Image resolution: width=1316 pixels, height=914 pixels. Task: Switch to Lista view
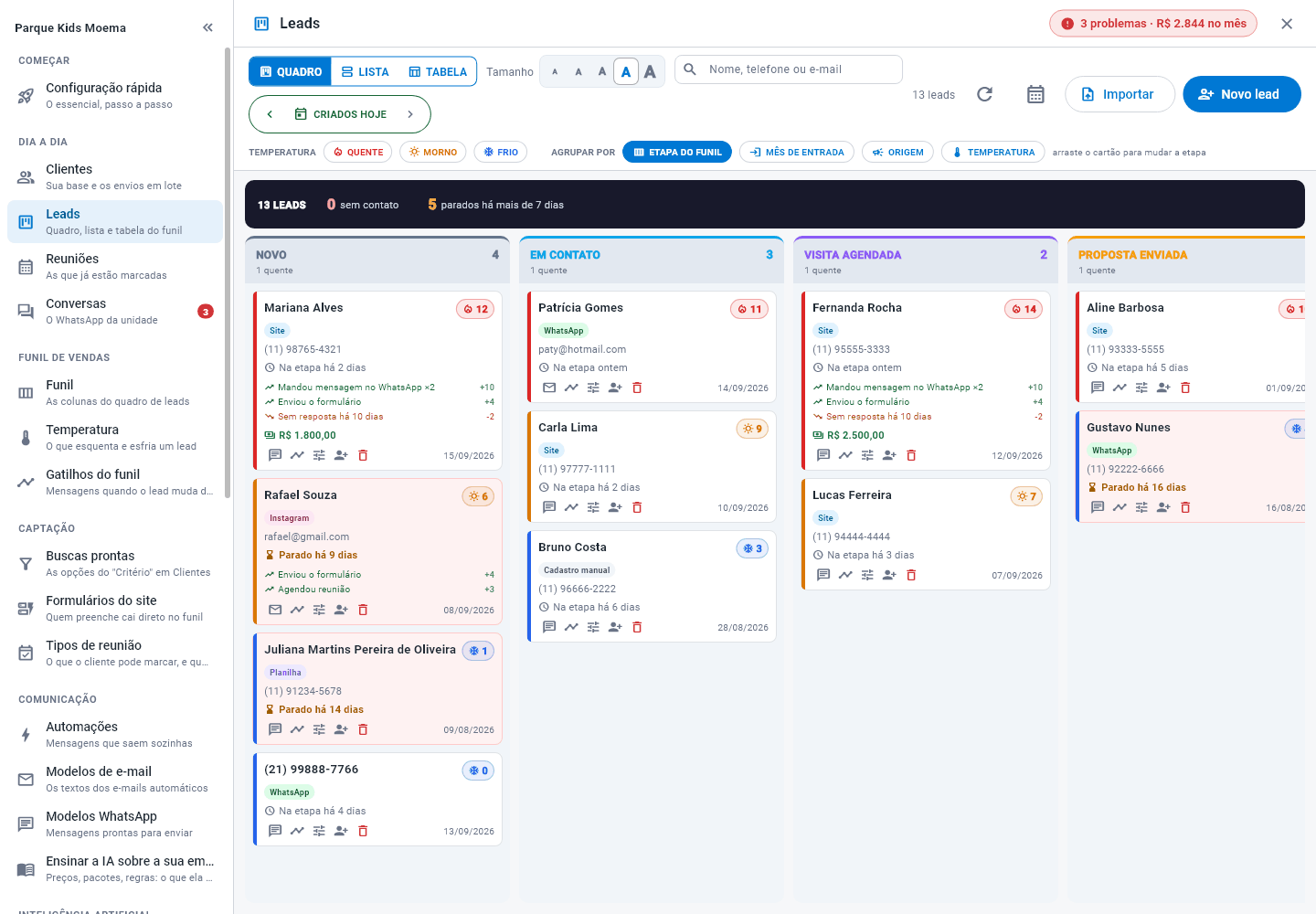pyautogui.click(x=365, y=71)
